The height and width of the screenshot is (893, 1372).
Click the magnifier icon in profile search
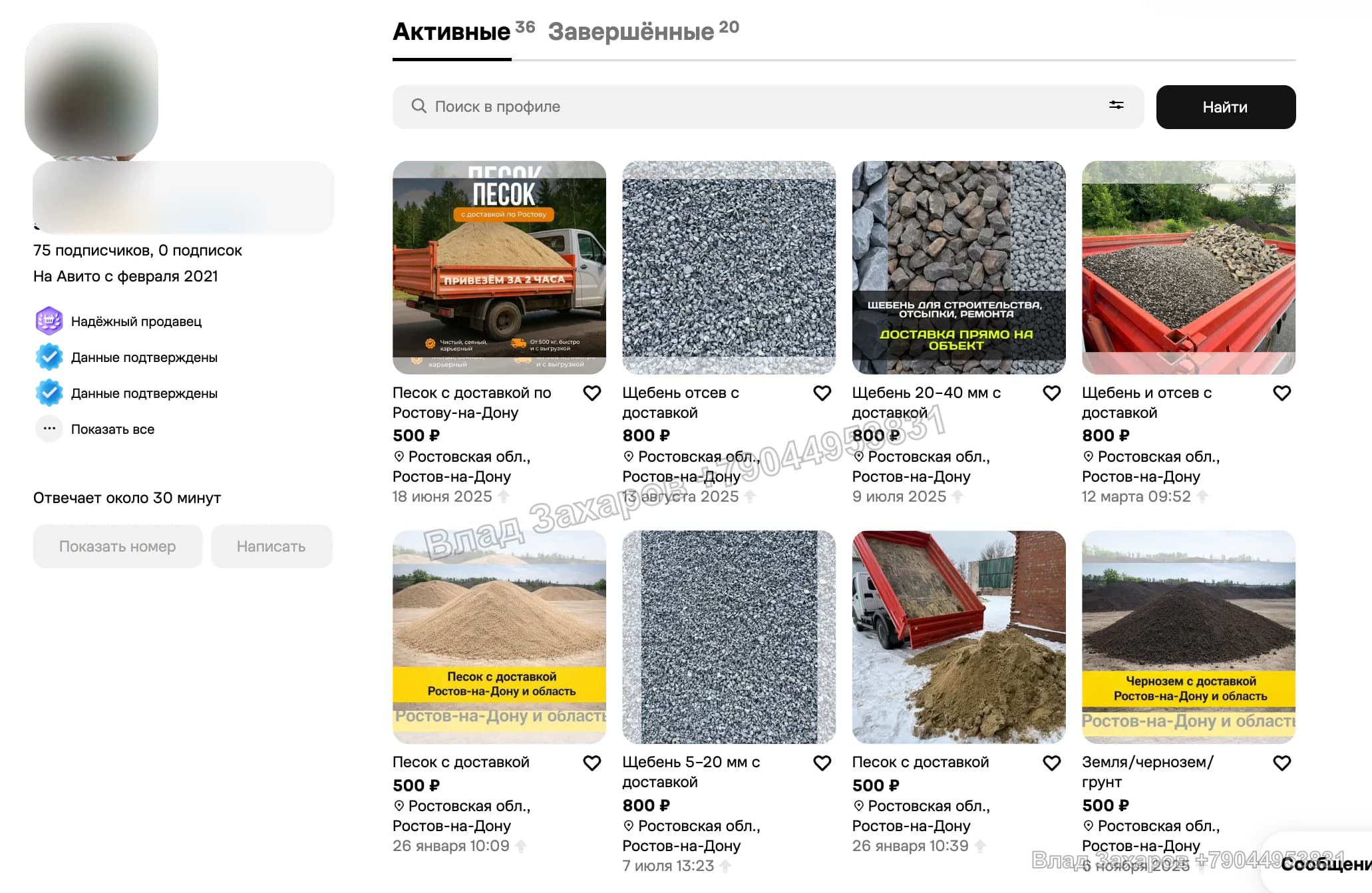[x=419, y=106]
